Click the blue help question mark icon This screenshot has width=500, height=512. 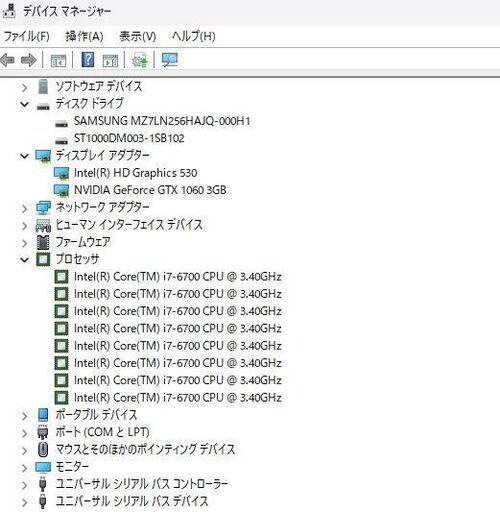pyautogui.click(x=88, y=60)
